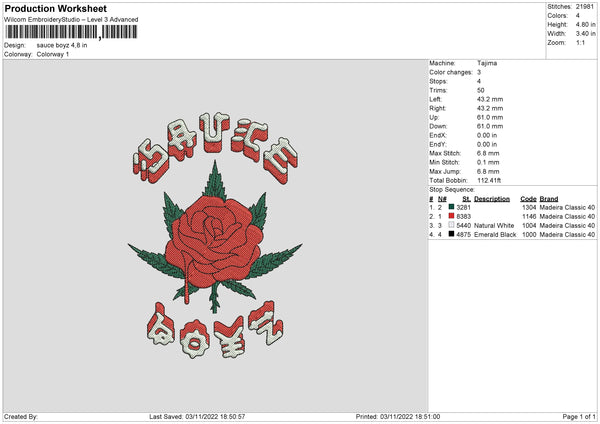Click the 'Brand' column header

click(x=549, y=199)
